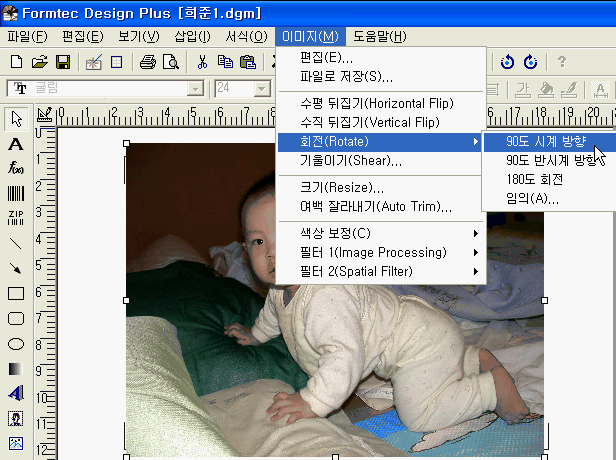This screenshot has width=616, height=460.
Task: Select the arrow line drawing tool
Action: tap(16, 268)
